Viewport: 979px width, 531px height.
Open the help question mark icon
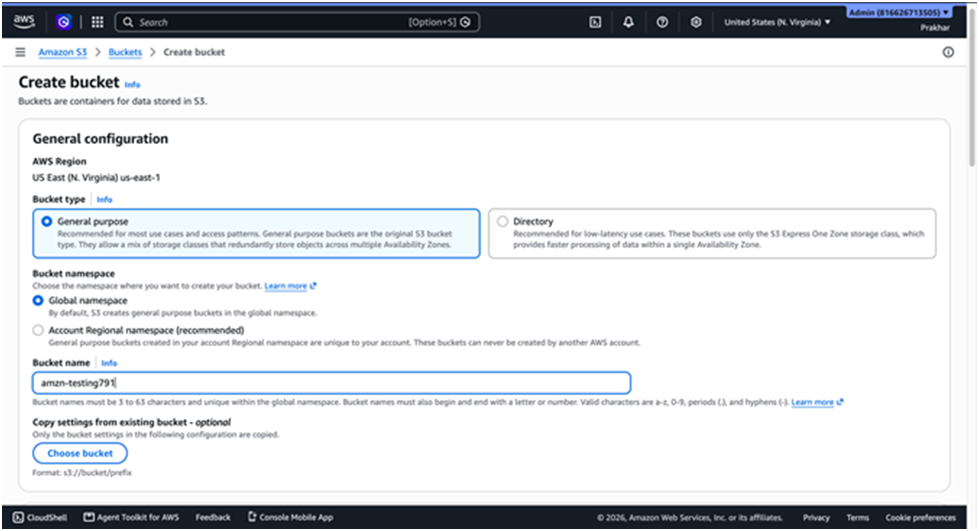pos(662,22)
